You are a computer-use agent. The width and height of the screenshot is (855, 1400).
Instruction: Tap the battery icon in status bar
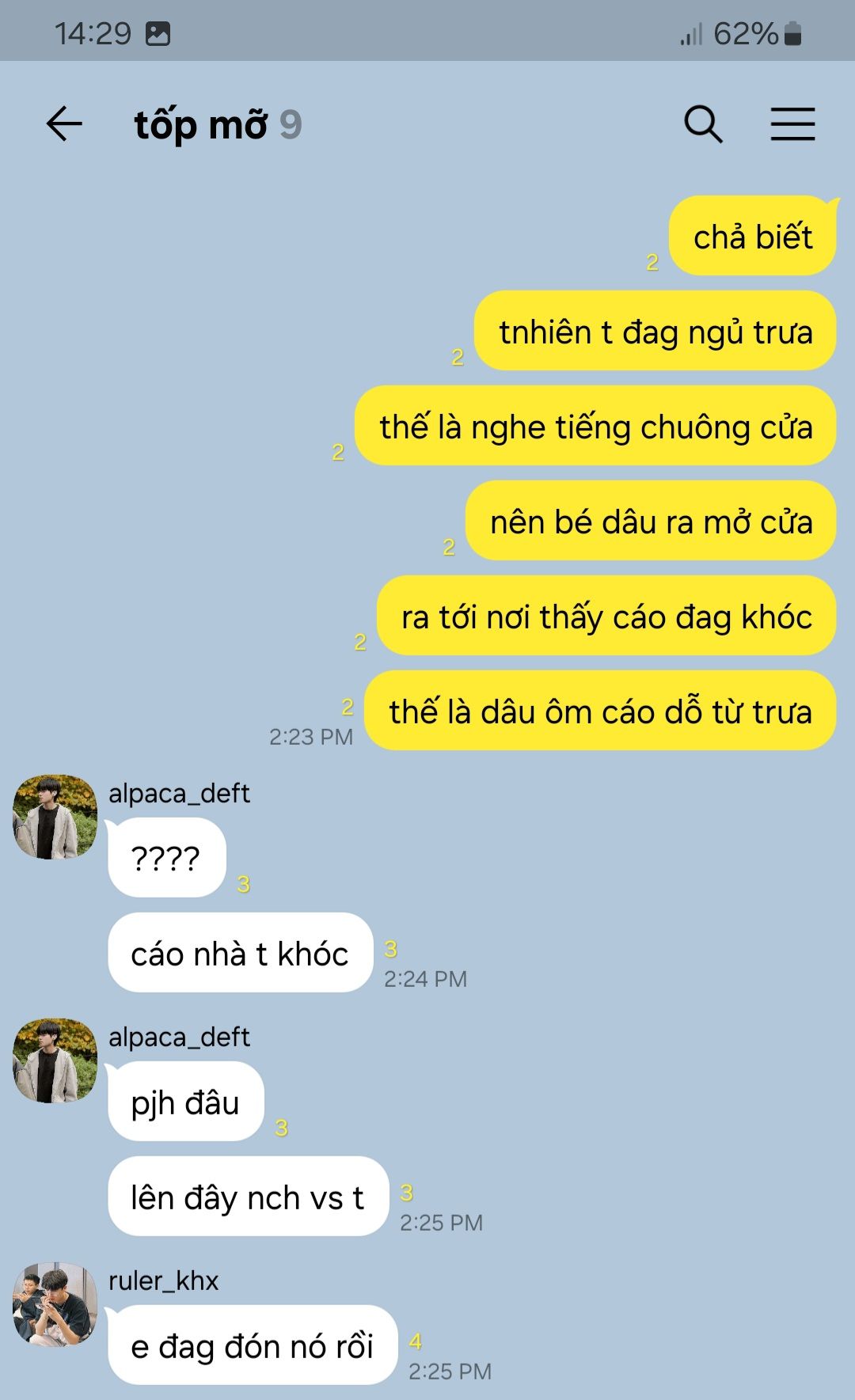pyautogui.click(x=793, y=34)
